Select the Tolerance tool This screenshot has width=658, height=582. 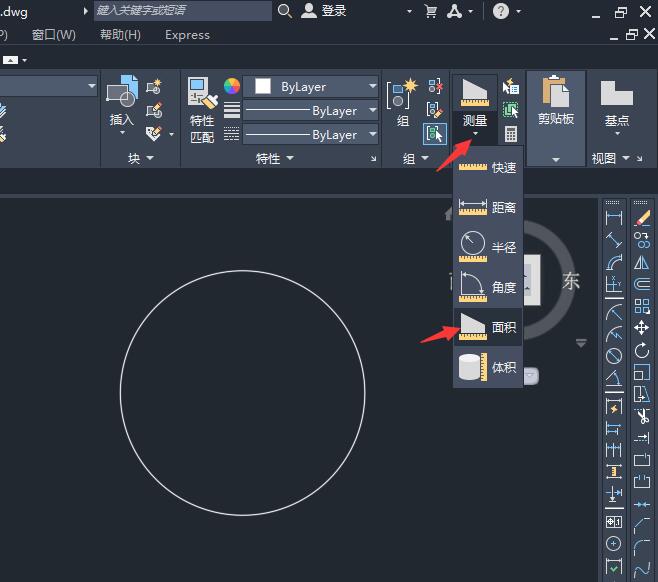(614, 522)
